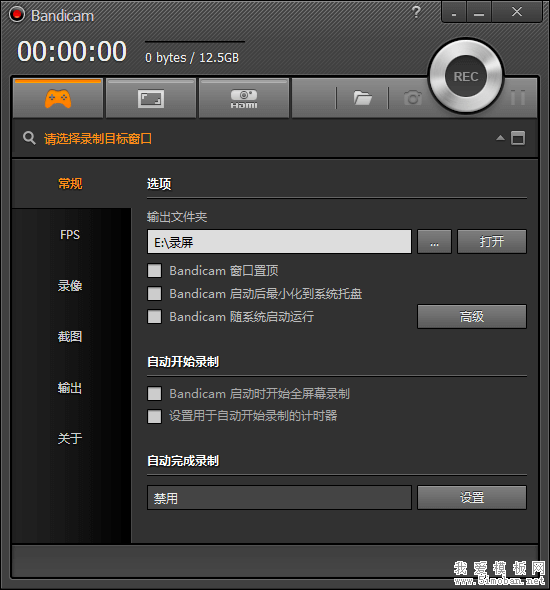Switch to screen rectangle recording mode
Screen dimensions: 550x590
tap(151, 99)
